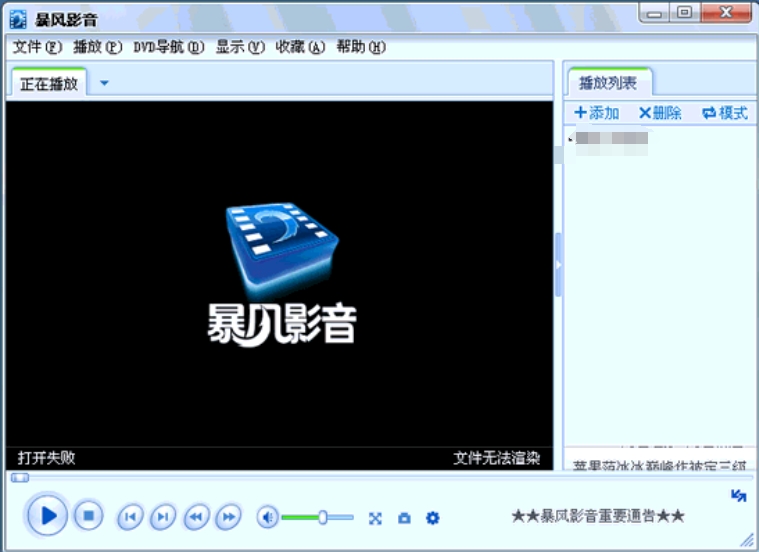The width and height of the screenshot is (759, 552).
Task: Click the seek bar handle
Action: (x=20, y=478)
